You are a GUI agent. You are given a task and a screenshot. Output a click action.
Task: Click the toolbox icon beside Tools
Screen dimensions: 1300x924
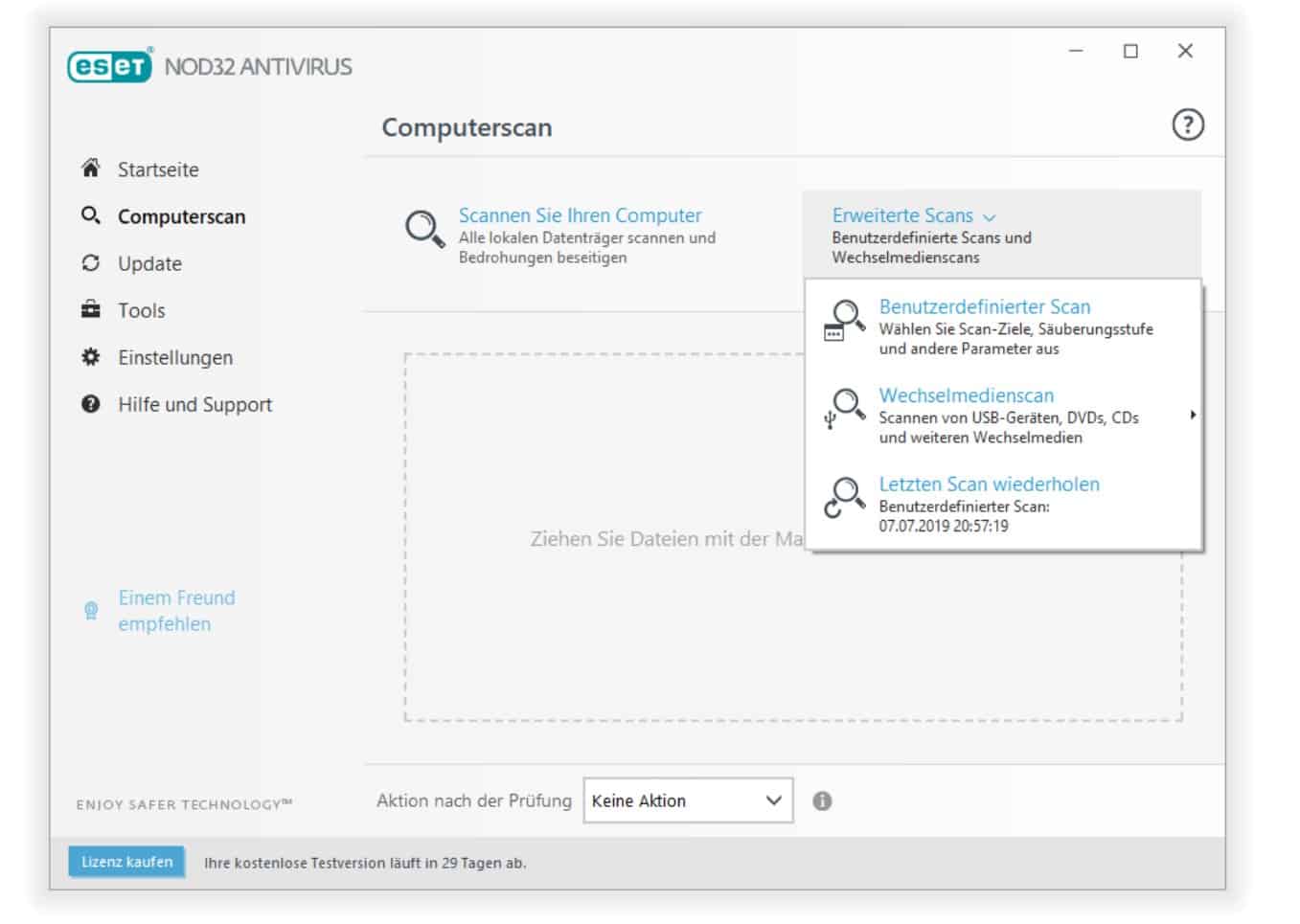tap(91, 309)
